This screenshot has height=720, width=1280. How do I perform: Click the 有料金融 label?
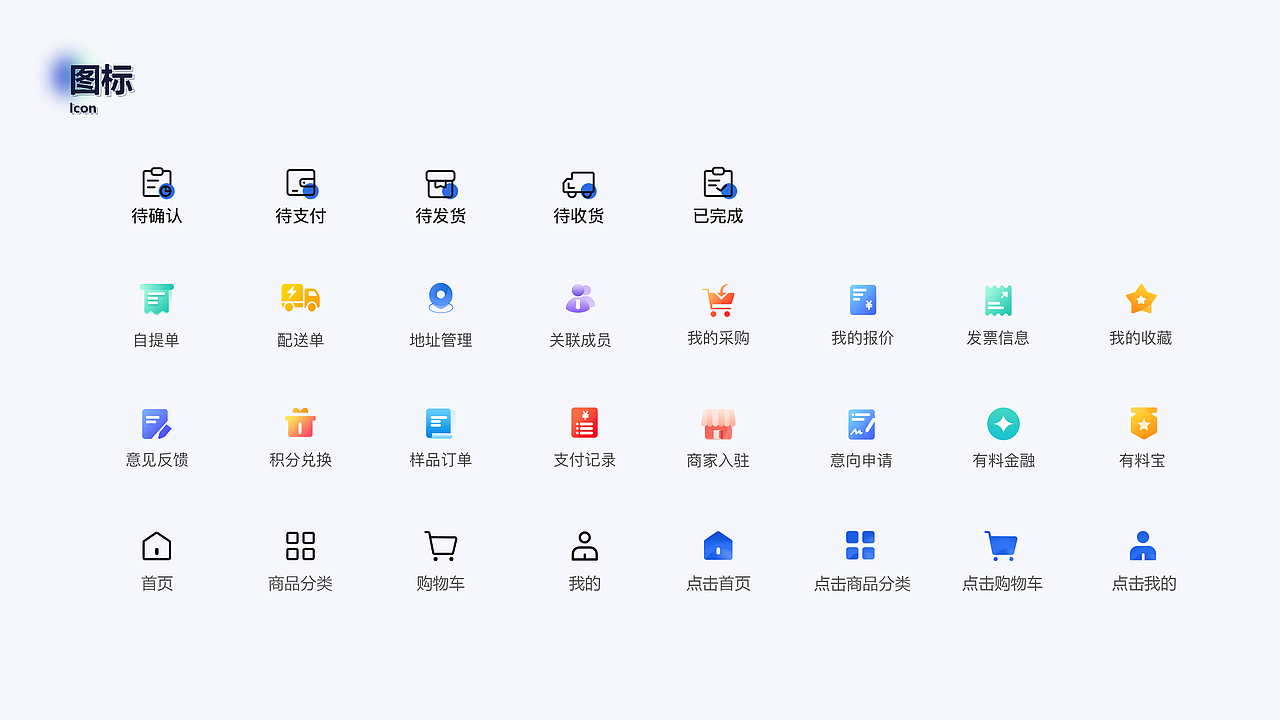pos(1003,461)
